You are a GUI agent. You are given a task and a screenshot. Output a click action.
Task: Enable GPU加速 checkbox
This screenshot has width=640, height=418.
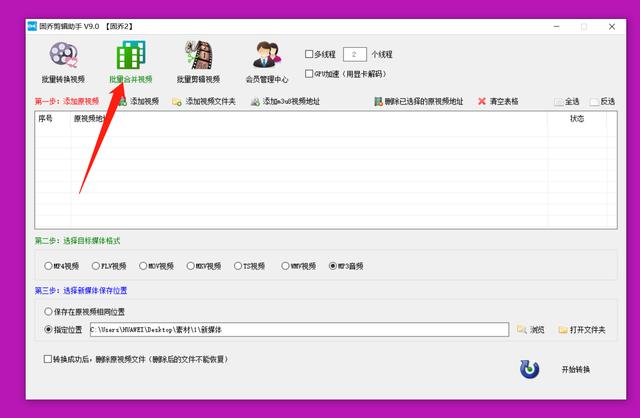click(x=309, y=73)
